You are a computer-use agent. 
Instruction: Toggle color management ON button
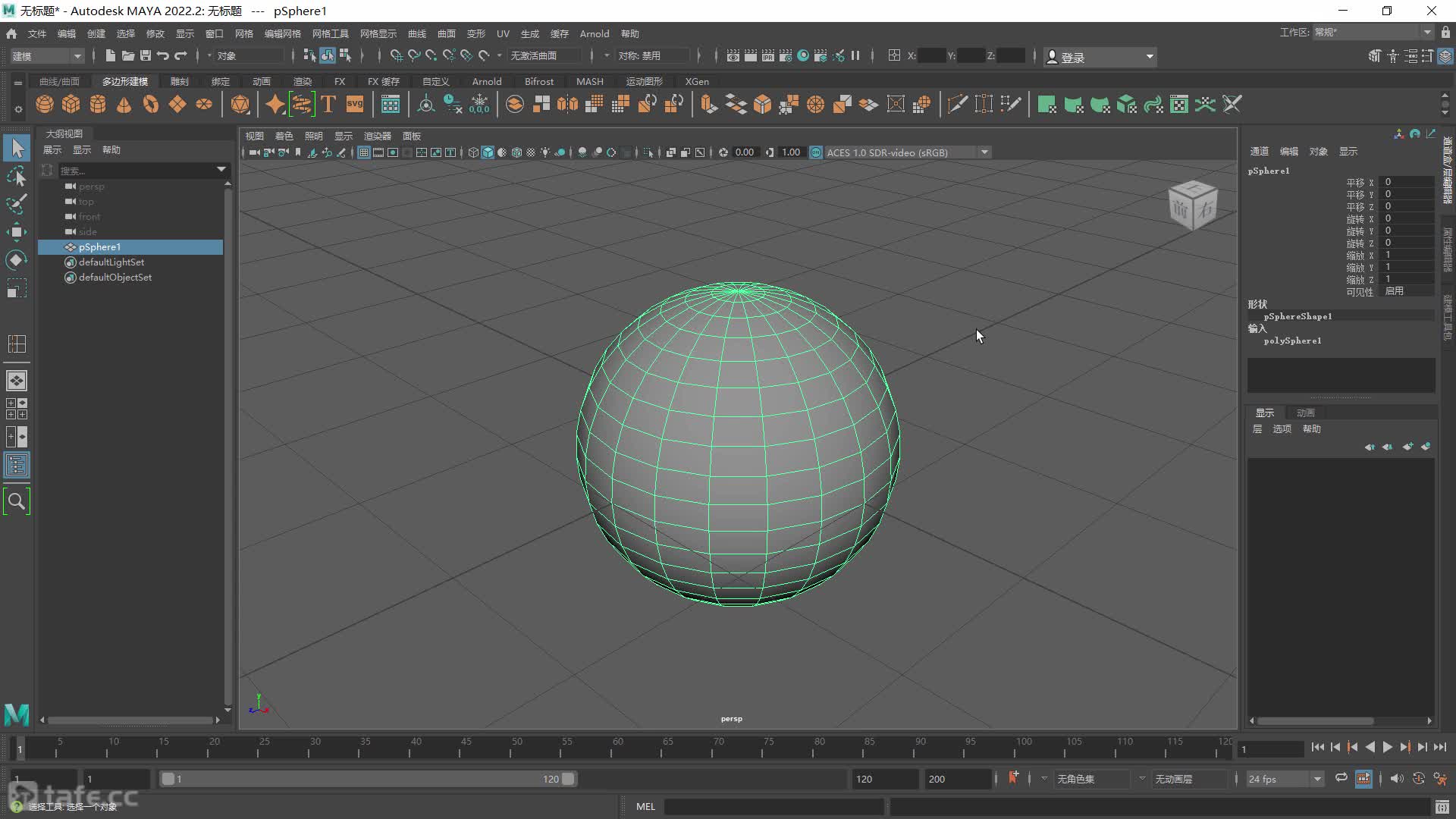pyautogui.click(x=816, y=152)
